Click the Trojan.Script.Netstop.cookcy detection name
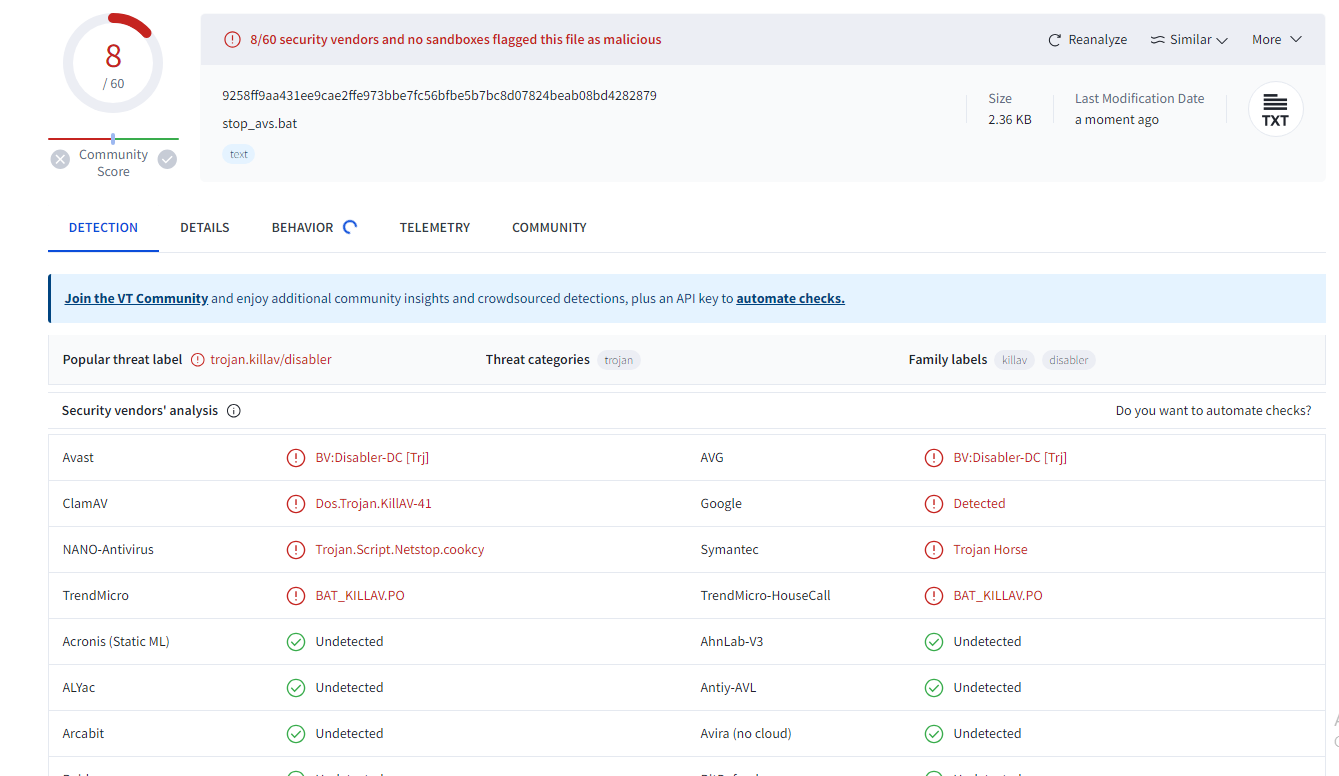Image resolution: width=1339 pixels, height=776 pixels. point(400,550)
